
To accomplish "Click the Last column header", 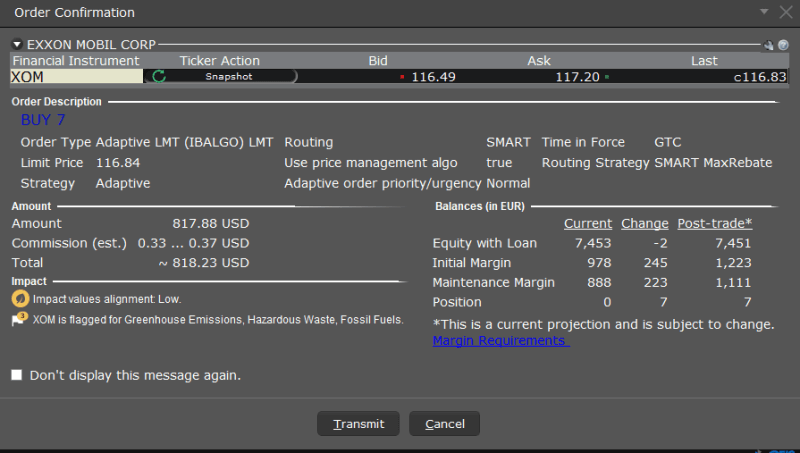I will (704, 61).
